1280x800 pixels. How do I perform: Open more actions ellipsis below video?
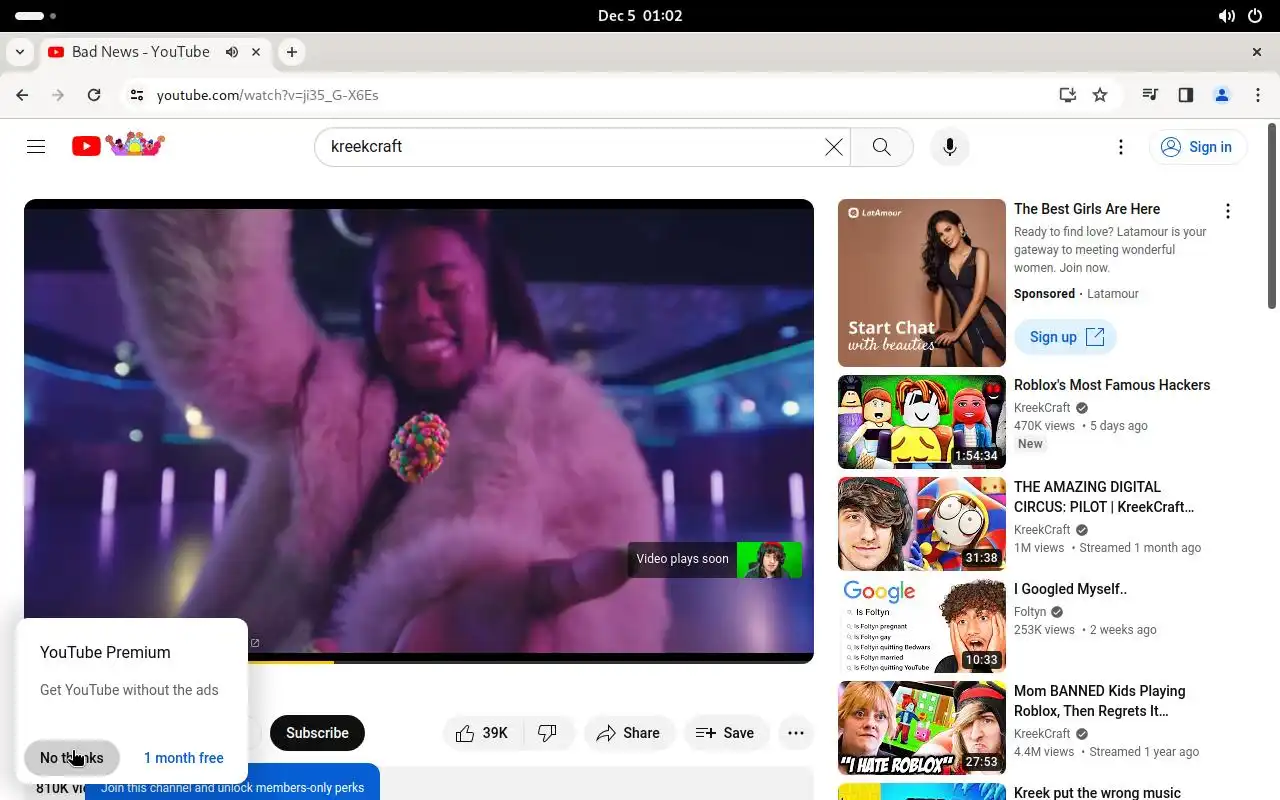pyautogui.click(x=796, y=733)
